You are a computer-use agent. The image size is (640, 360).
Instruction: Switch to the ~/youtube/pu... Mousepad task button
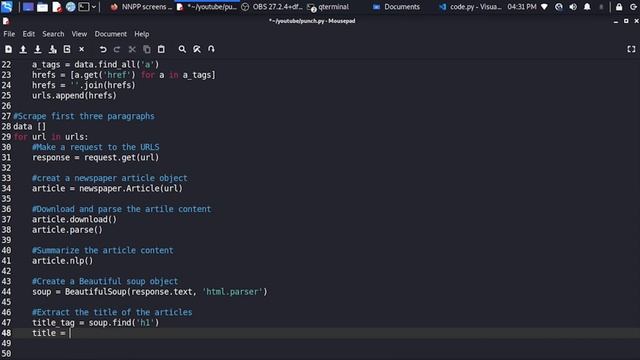point(207,7)
